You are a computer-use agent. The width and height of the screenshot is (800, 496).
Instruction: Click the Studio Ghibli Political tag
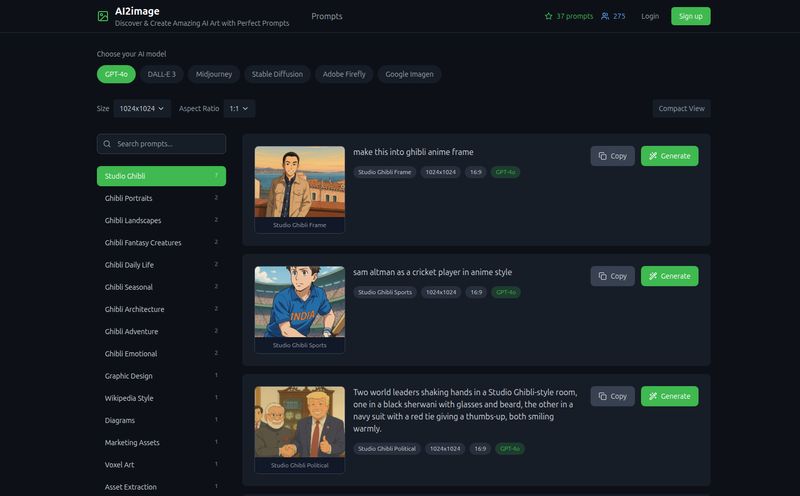(387, 449)
